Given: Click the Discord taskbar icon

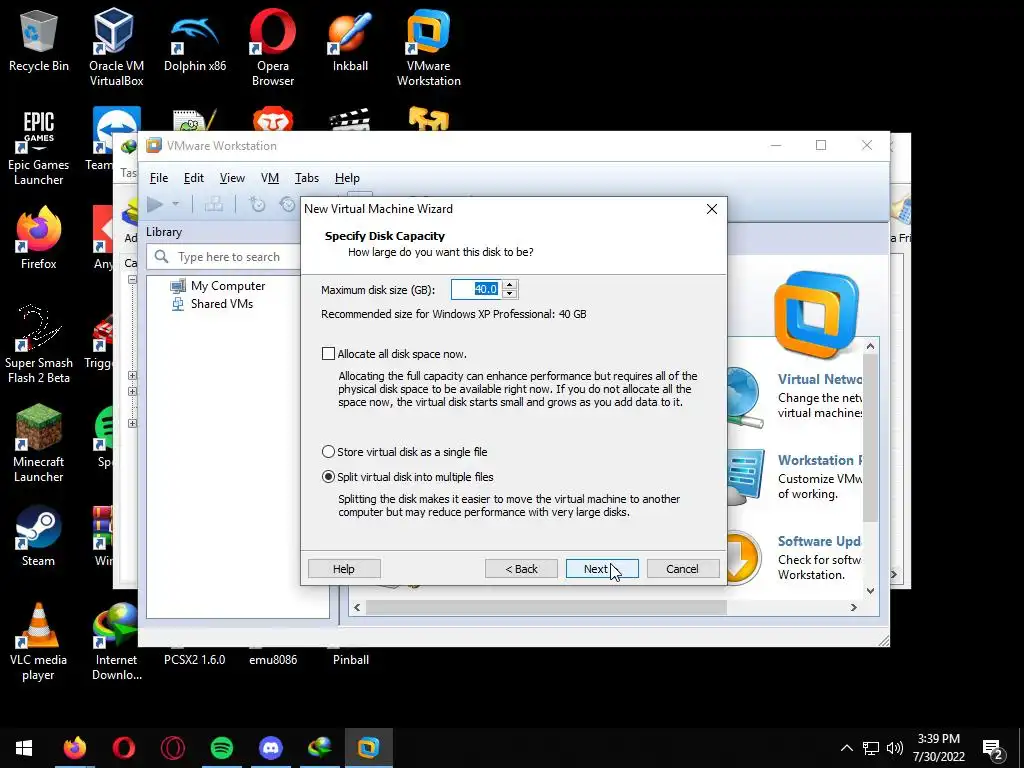Looking at the screenshot, I should click(x=270, y=748).
